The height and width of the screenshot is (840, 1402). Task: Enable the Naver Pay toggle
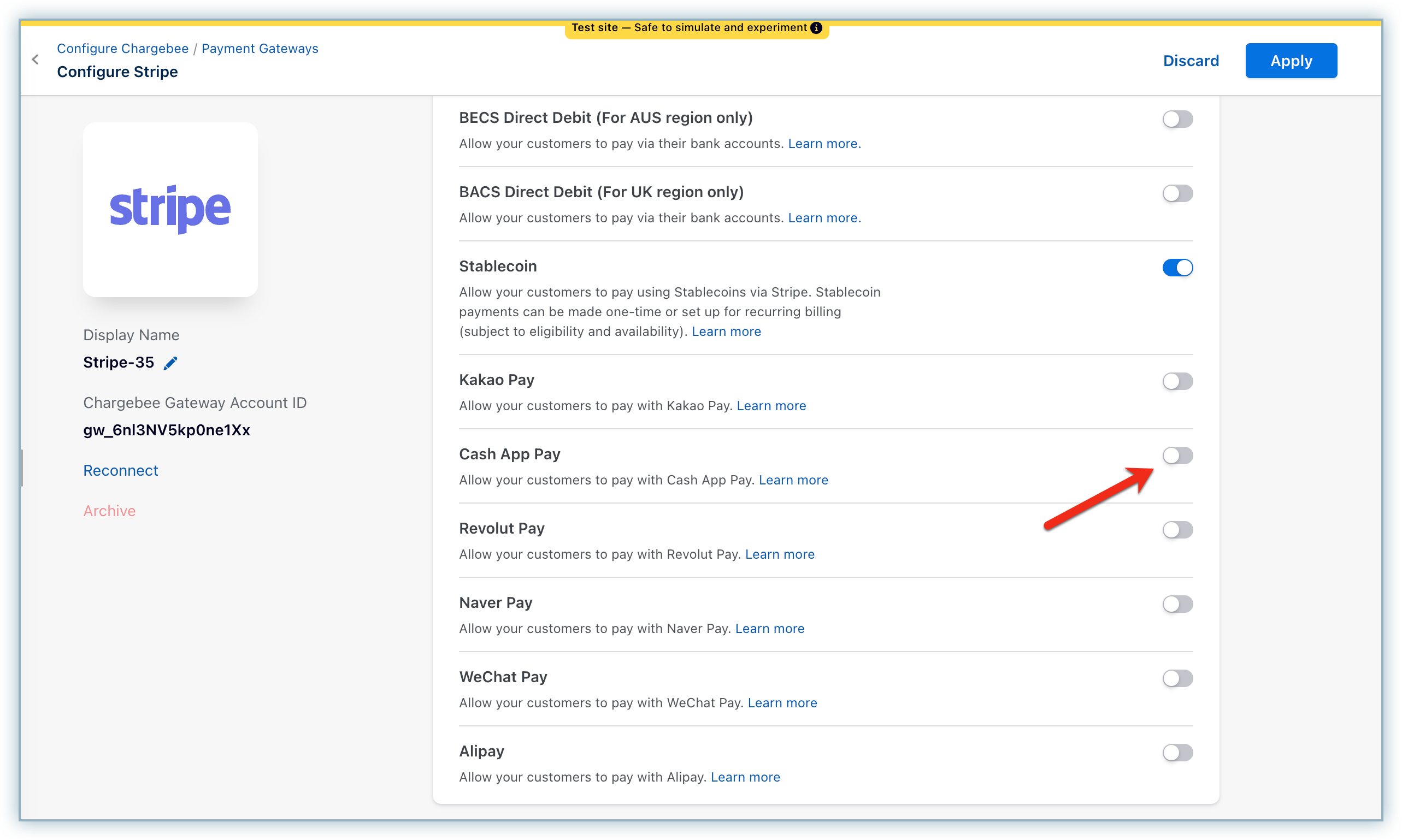(1177, 604)
